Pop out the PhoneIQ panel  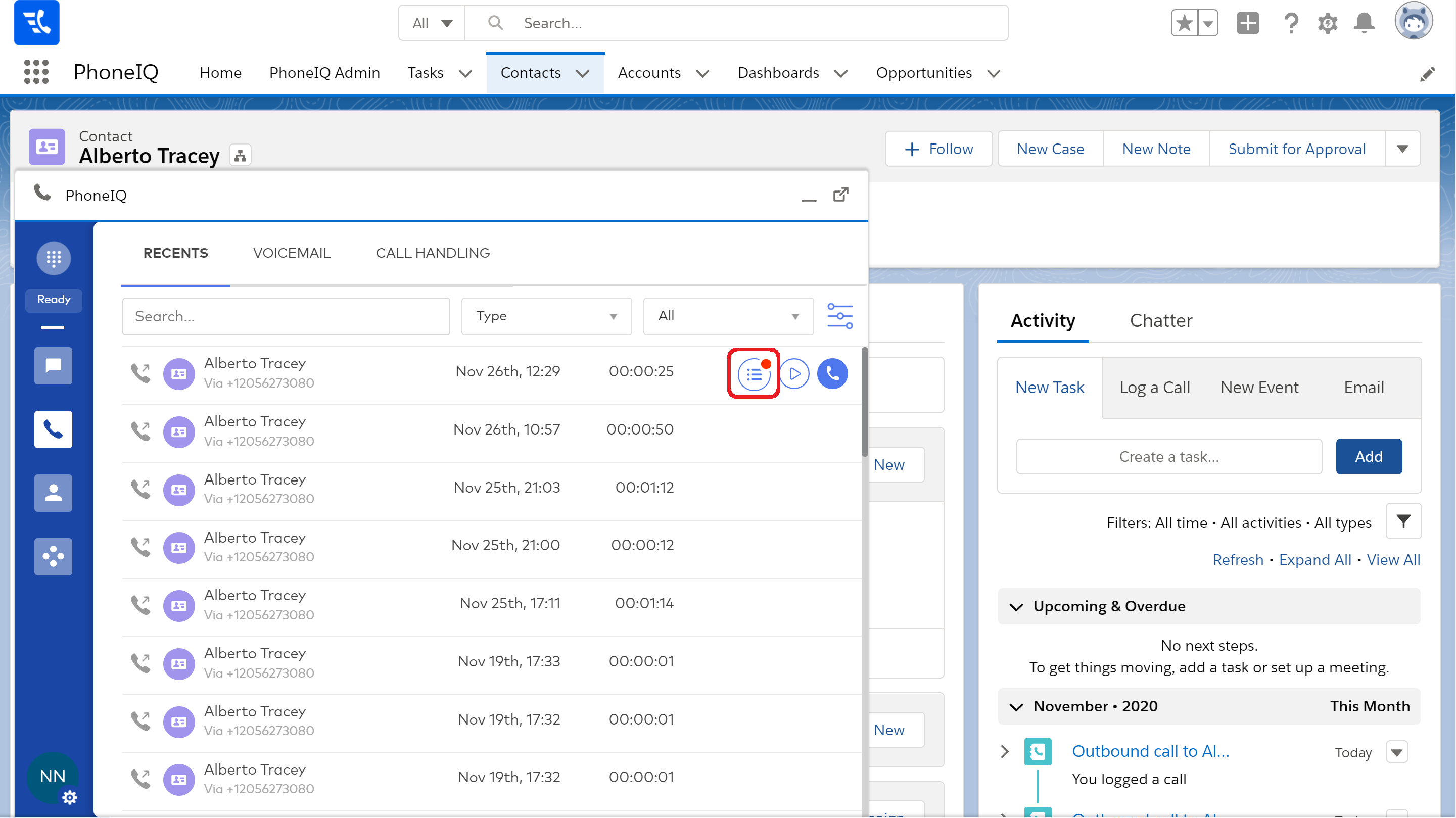pyautogui.click(x=840, y=195)
